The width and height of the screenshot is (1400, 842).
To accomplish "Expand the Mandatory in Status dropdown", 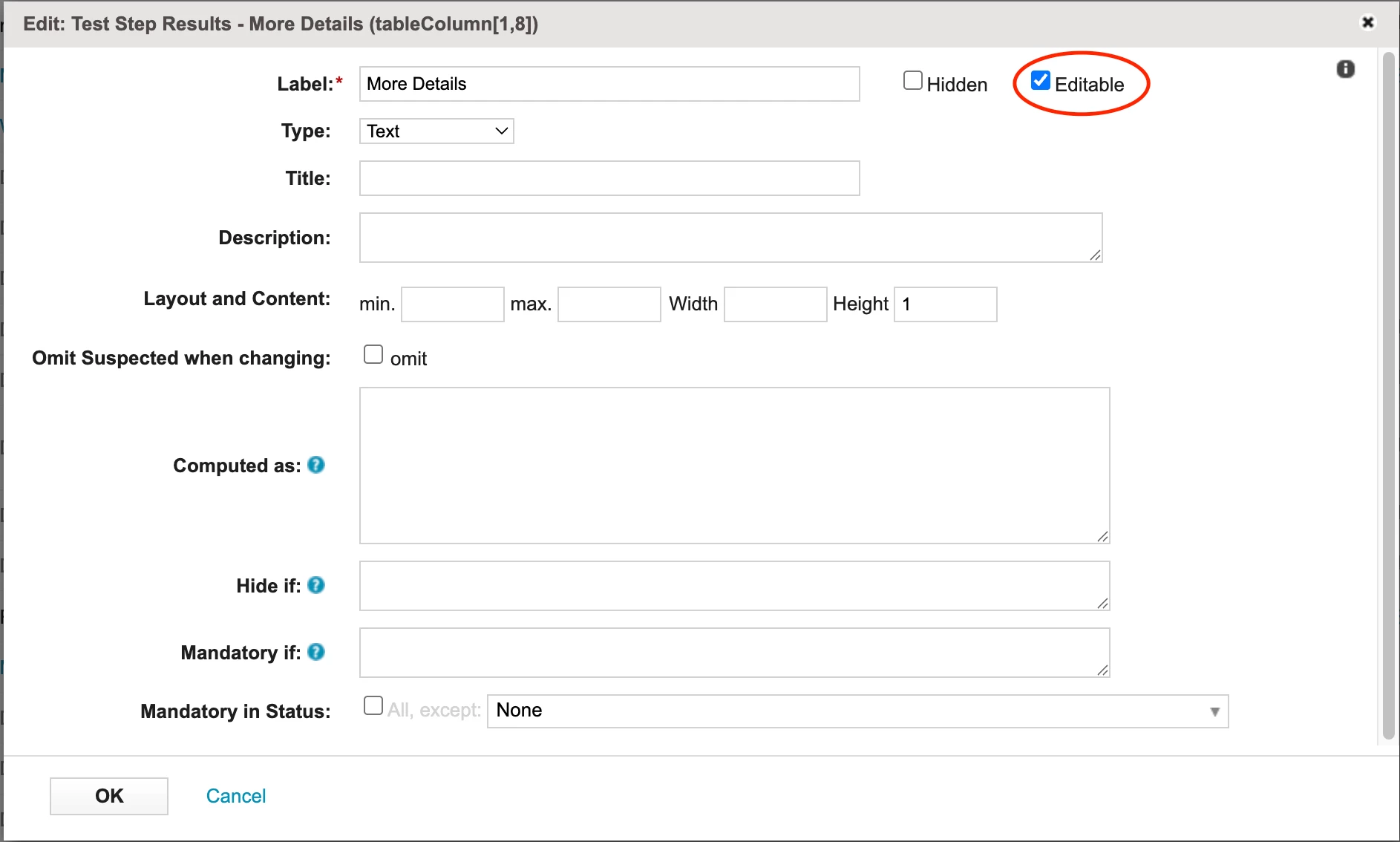I will (x=857, y=711).
